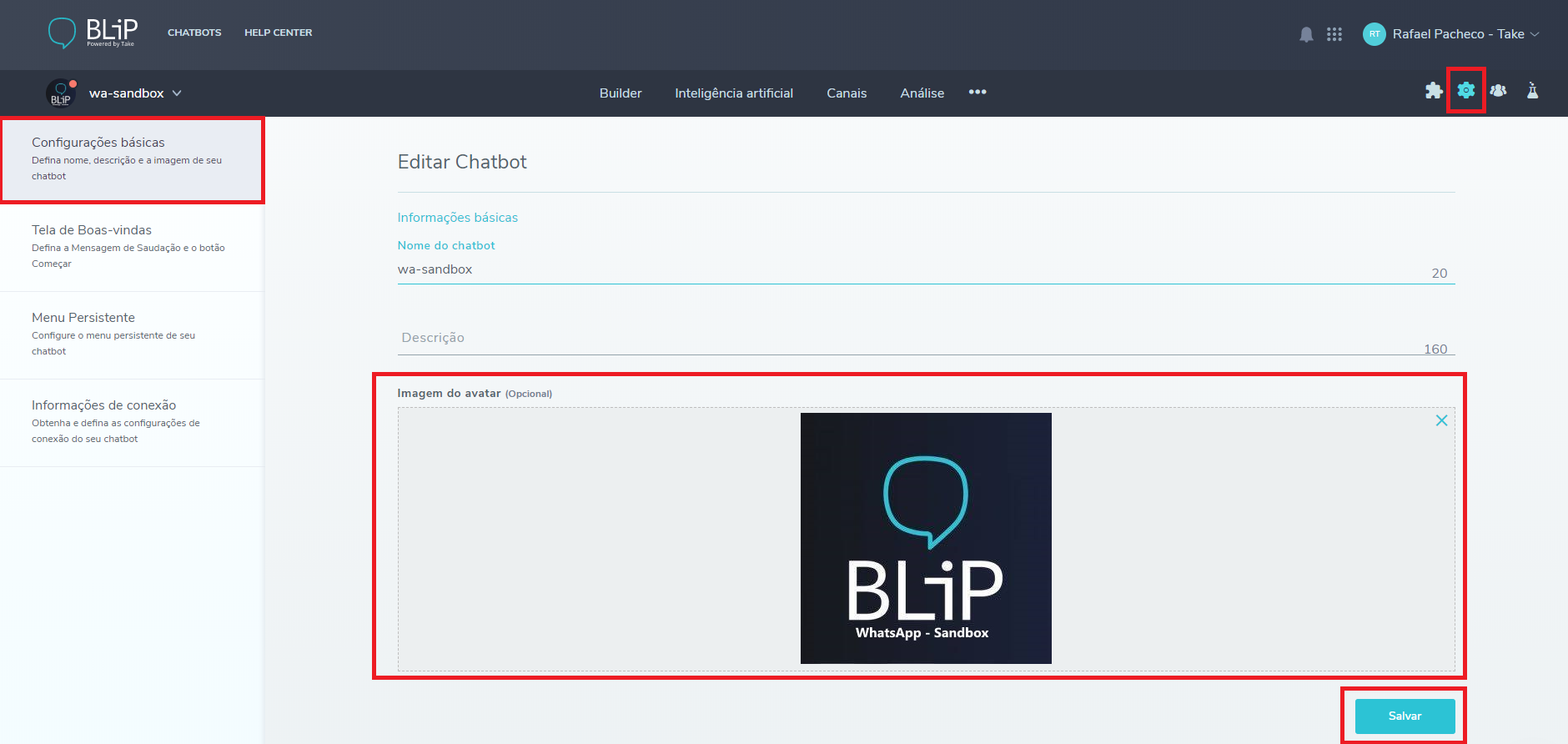Screen dimensions: 1568x744
Task: Select Tela de Boas-vindas in sidebar
Action: click(132, 248)
